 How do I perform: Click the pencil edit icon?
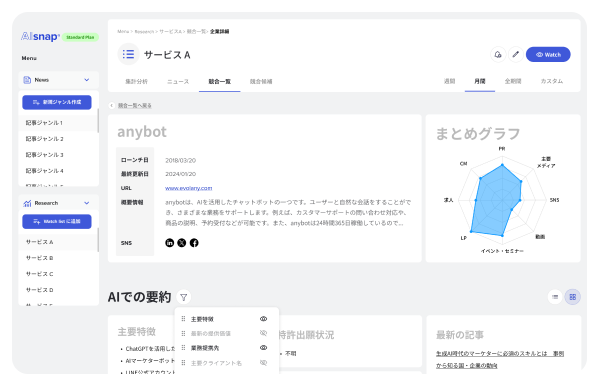(515, 55)
